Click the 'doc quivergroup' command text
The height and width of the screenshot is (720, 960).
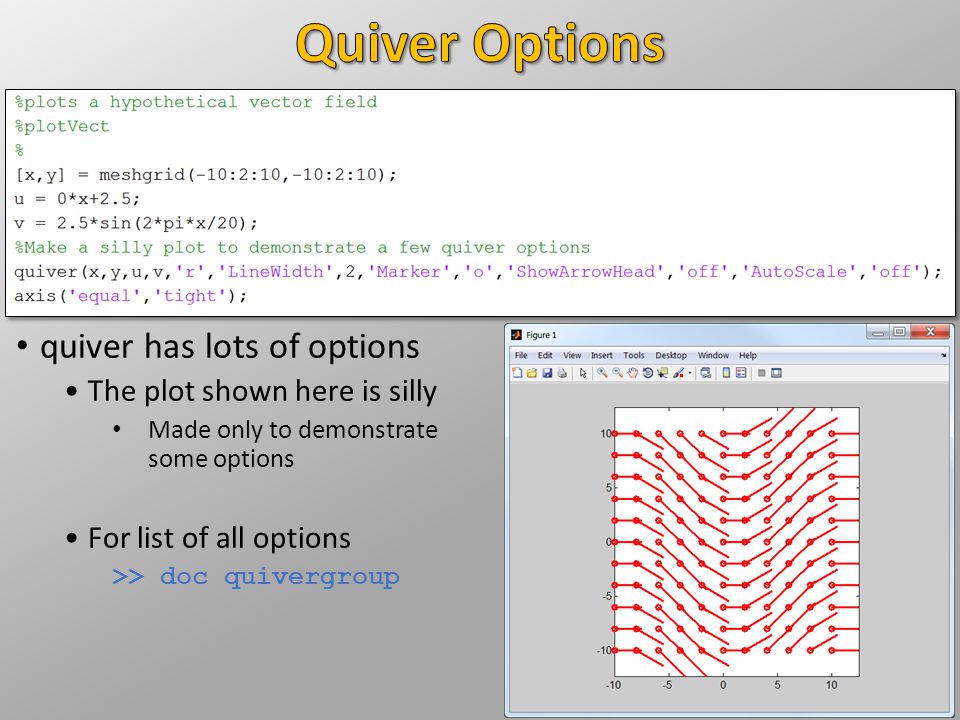280,577
